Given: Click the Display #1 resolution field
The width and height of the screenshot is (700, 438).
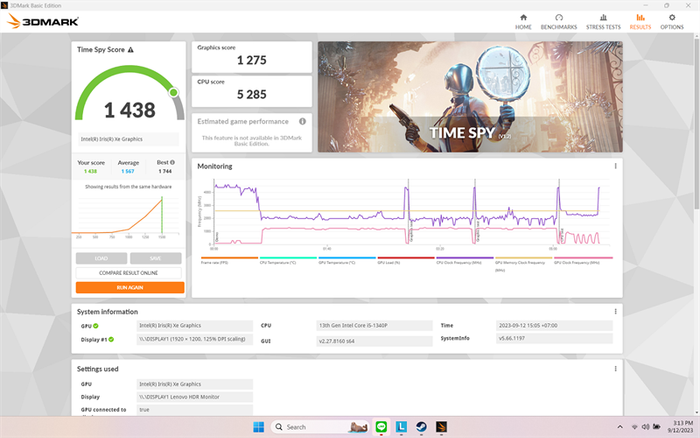Looking at the screenshot, I should coord(195,339).
